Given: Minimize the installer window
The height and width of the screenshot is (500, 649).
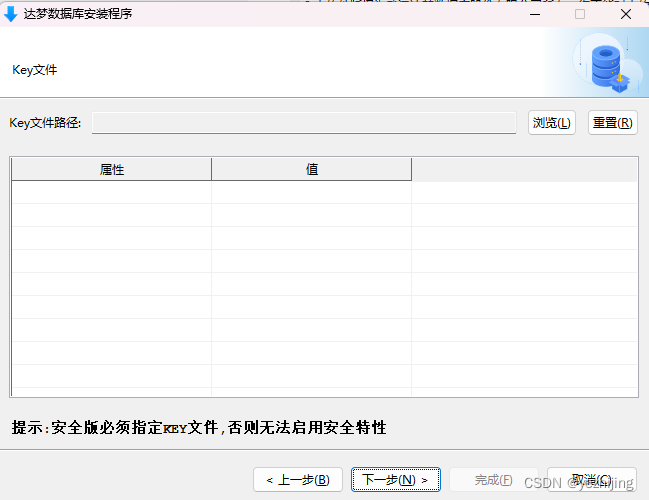Looking at the screenshot, I should [x=535, y=14].
